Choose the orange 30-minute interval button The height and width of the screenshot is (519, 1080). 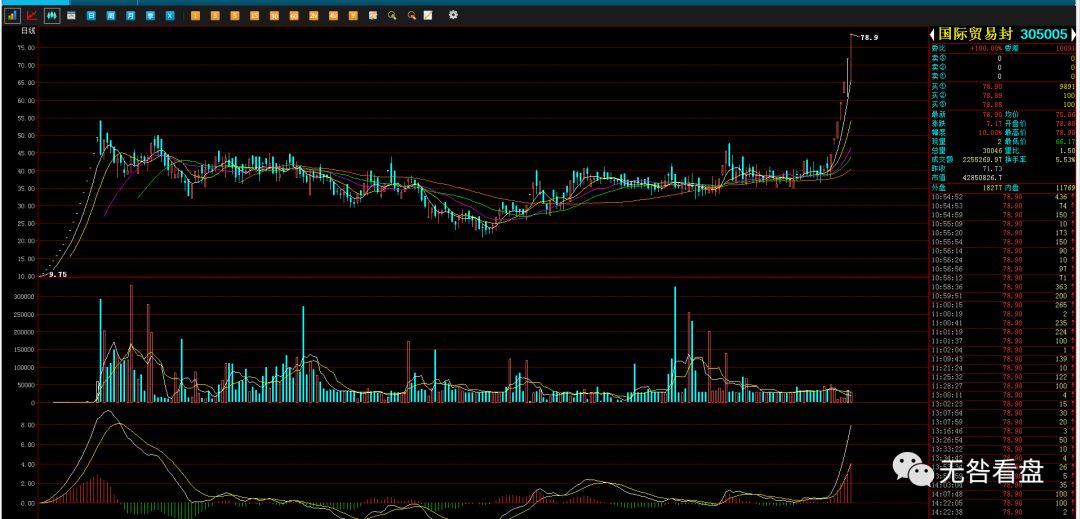coord(274,15)
